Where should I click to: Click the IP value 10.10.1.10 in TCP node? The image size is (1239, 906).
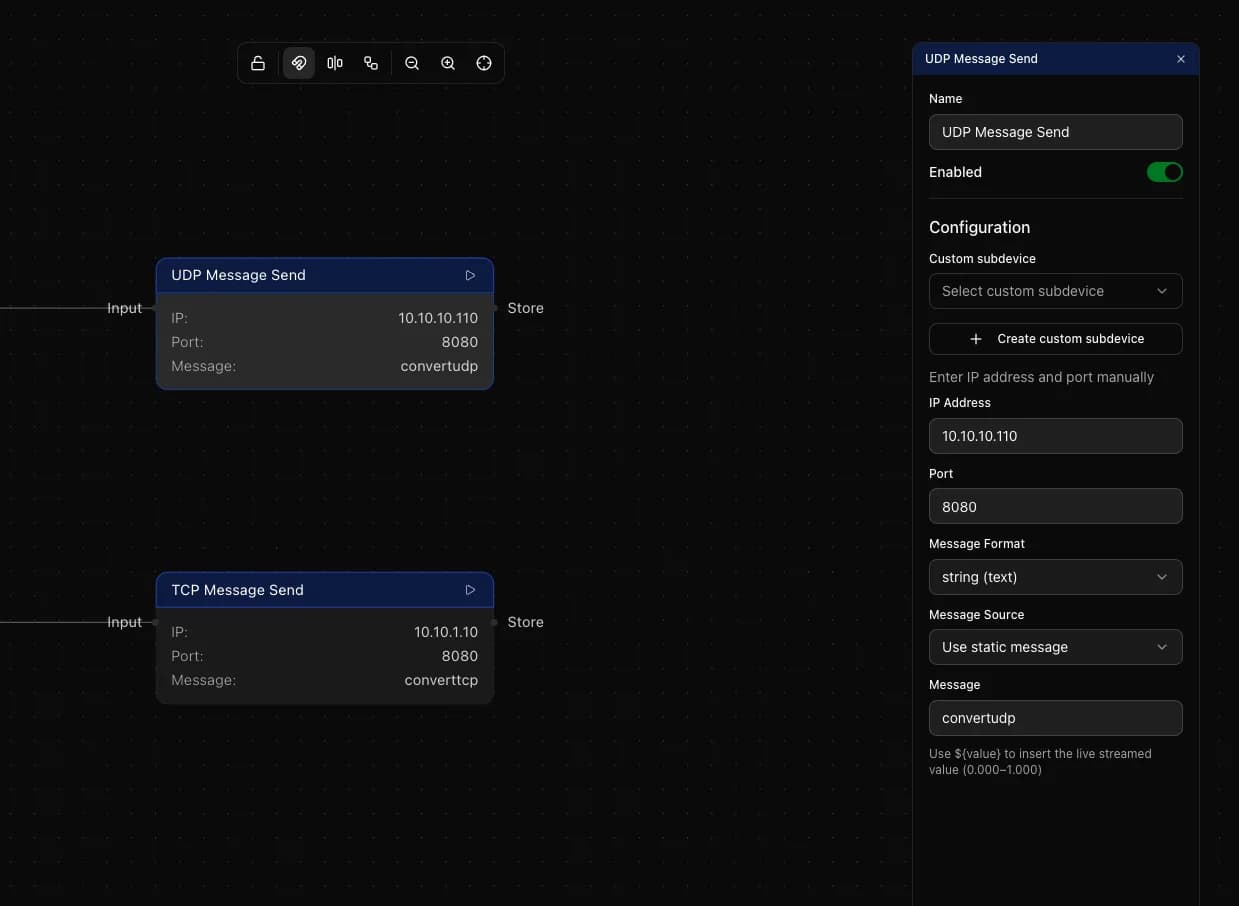pos(446,632)
